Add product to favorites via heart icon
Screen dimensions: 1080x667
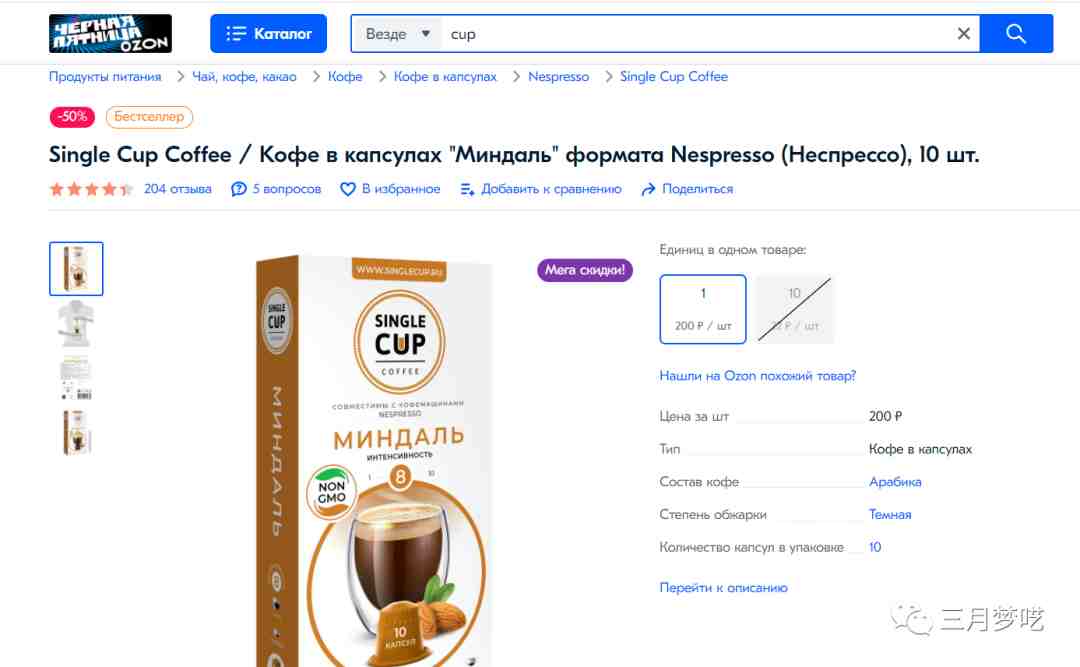(348, 189)
